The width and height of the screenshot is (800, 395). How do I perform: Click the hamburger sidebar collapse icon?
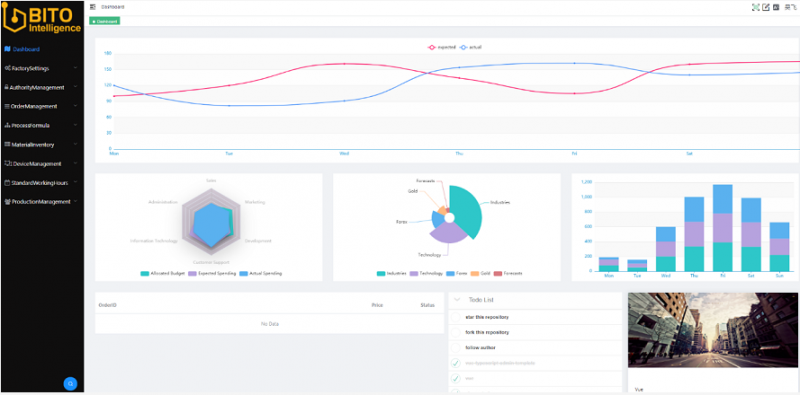tap(92, 7)
